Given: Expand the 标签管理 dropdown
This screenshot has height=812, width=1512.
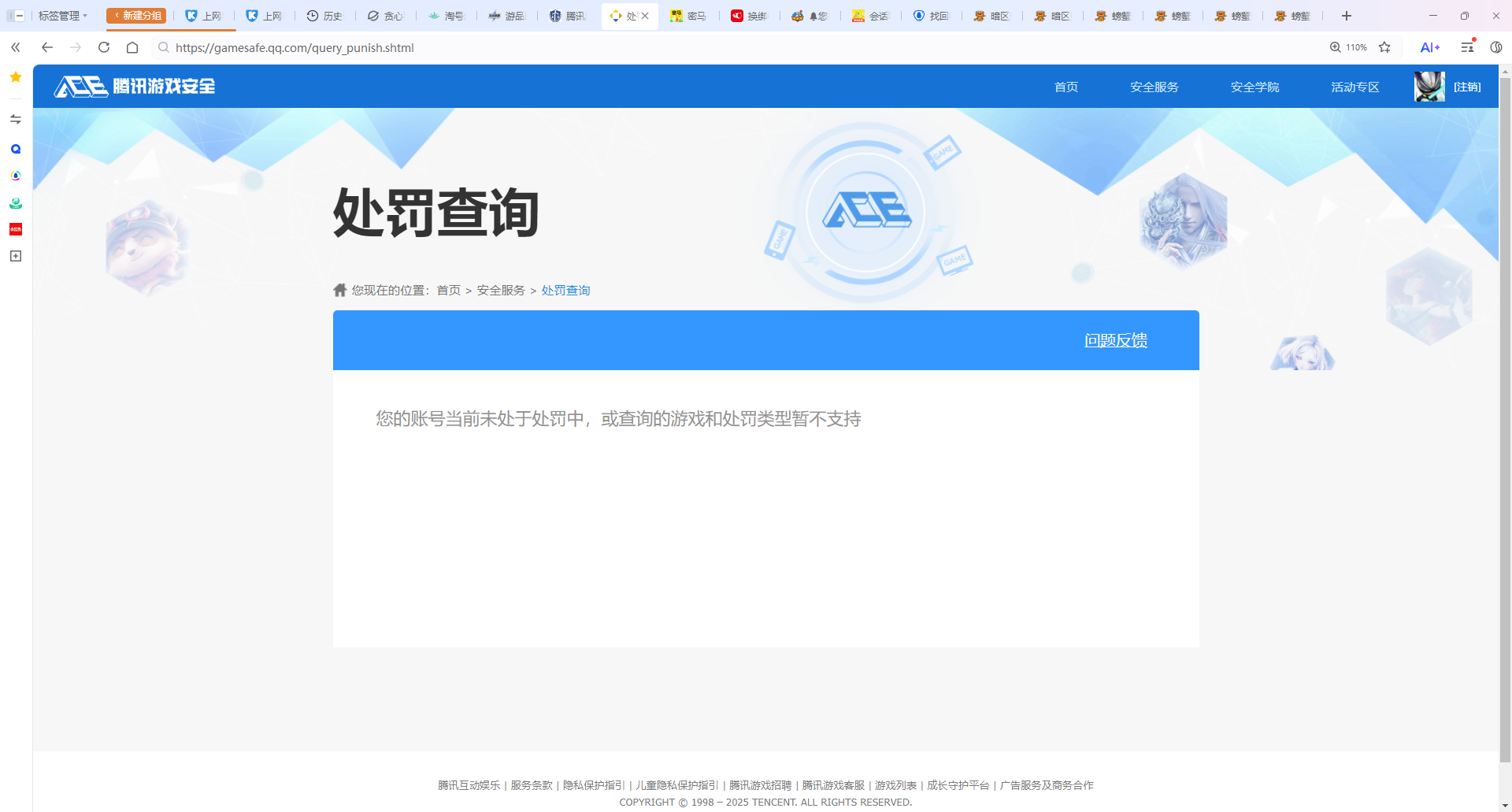Looking at the screenshot, I should click(x=63, y=16).
